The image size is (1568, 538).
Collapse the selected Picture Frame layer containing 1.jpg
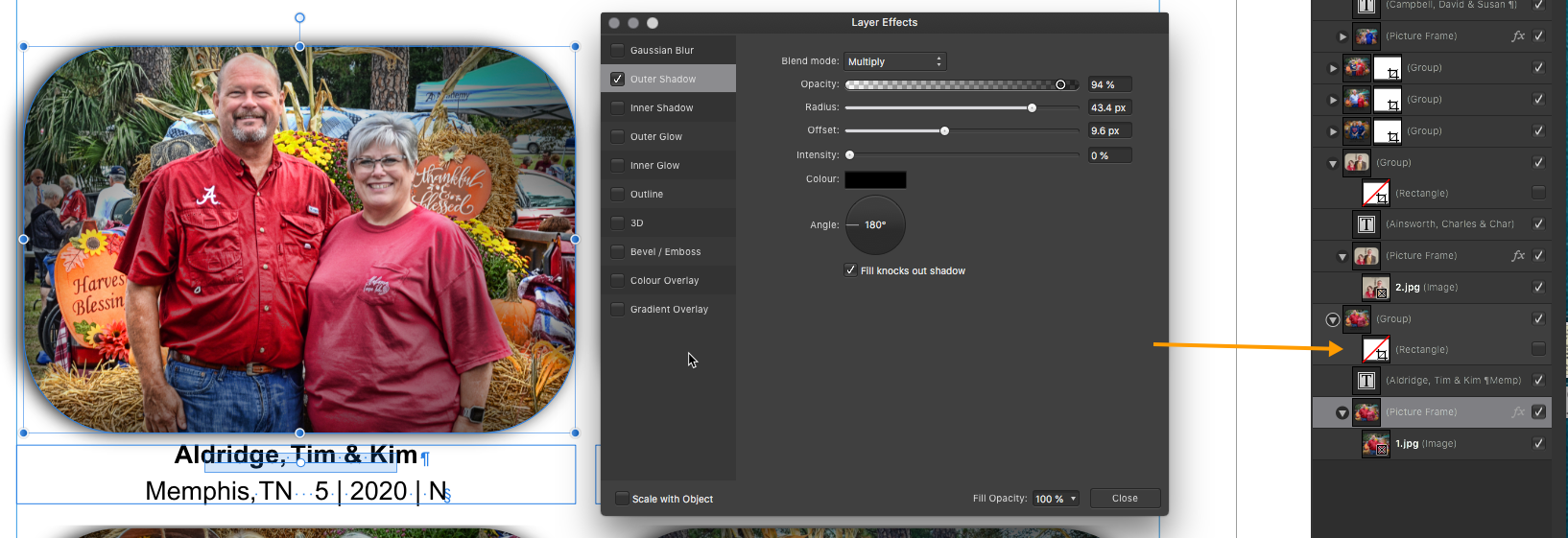(1342, 412)
